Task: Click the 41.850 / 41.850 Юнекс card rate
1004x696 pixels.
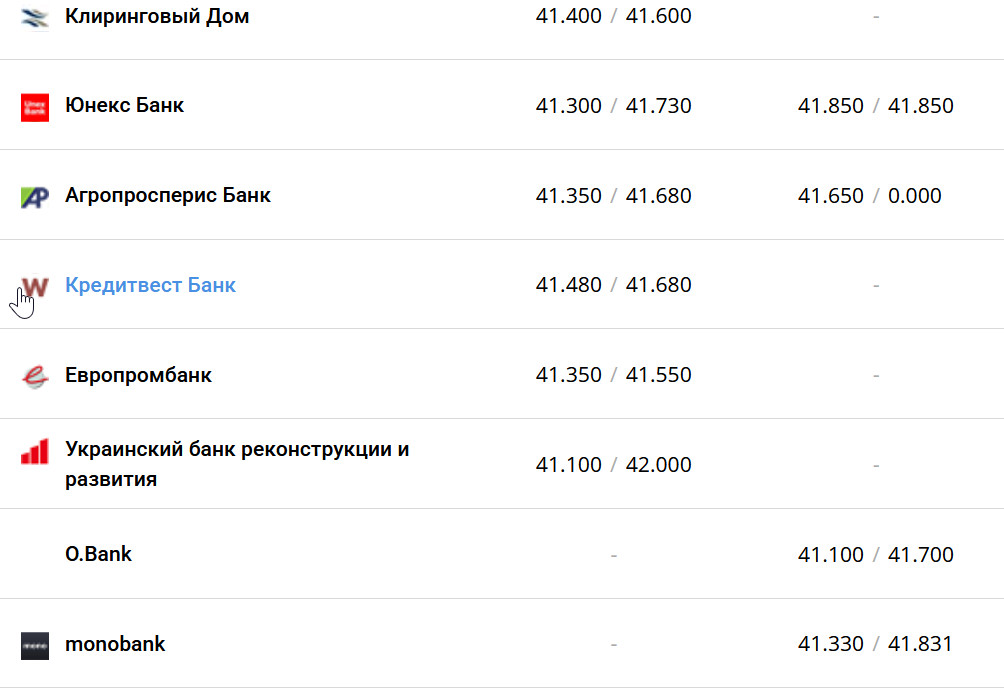Action: pos(875,106)
